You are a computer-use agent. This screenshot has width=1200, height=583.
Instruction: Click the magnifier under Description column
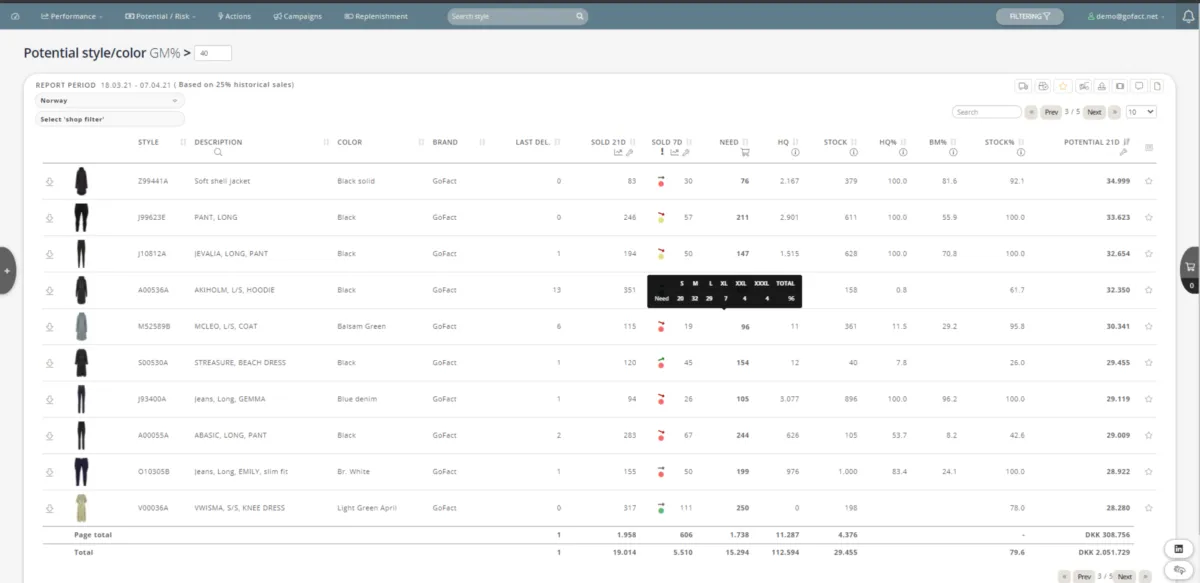point(218,152)
